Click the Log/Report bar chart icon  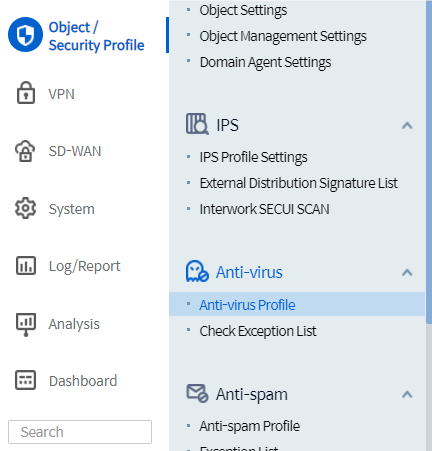coord(26,265)
